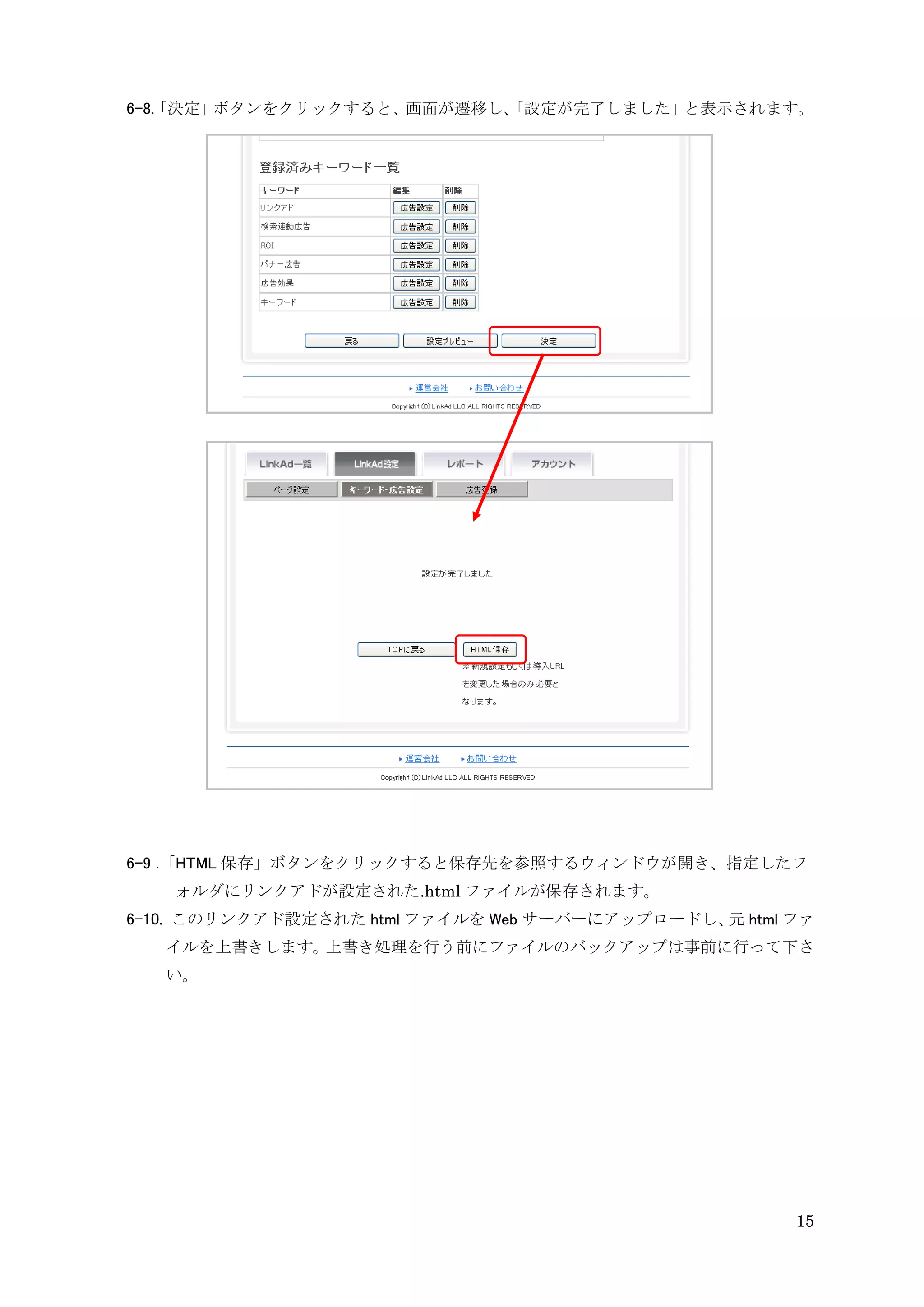Screen dimensions: 924x1307
Task: Open 広告設定 for 検索連動広告 keyword
Action: click(x=416, y=226)
